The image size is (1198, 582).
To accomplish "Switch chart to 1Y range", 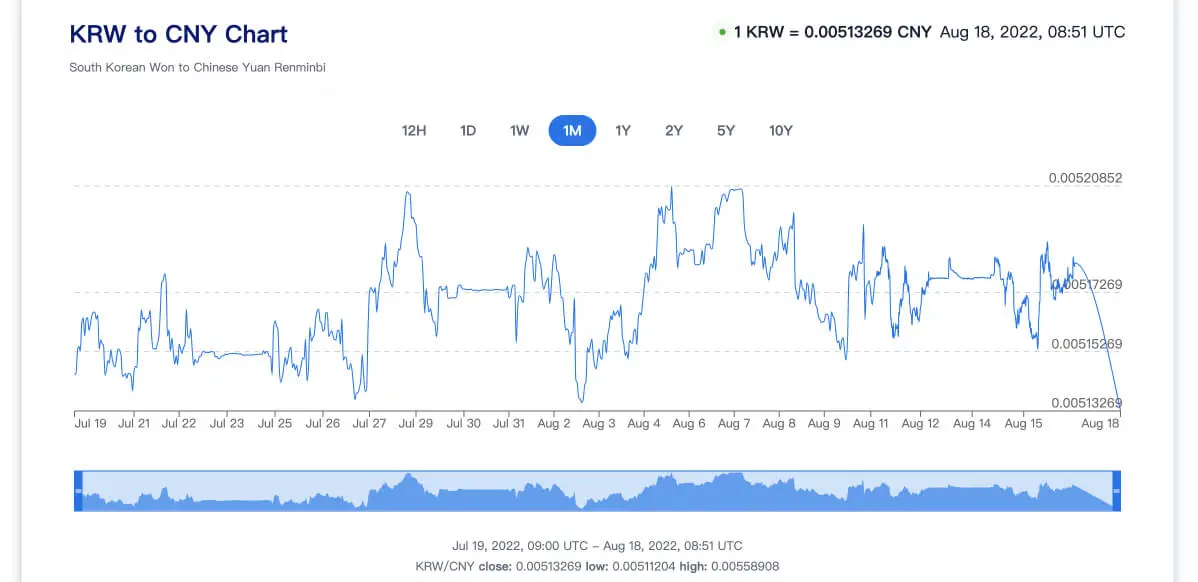I will tap(623, 131).
